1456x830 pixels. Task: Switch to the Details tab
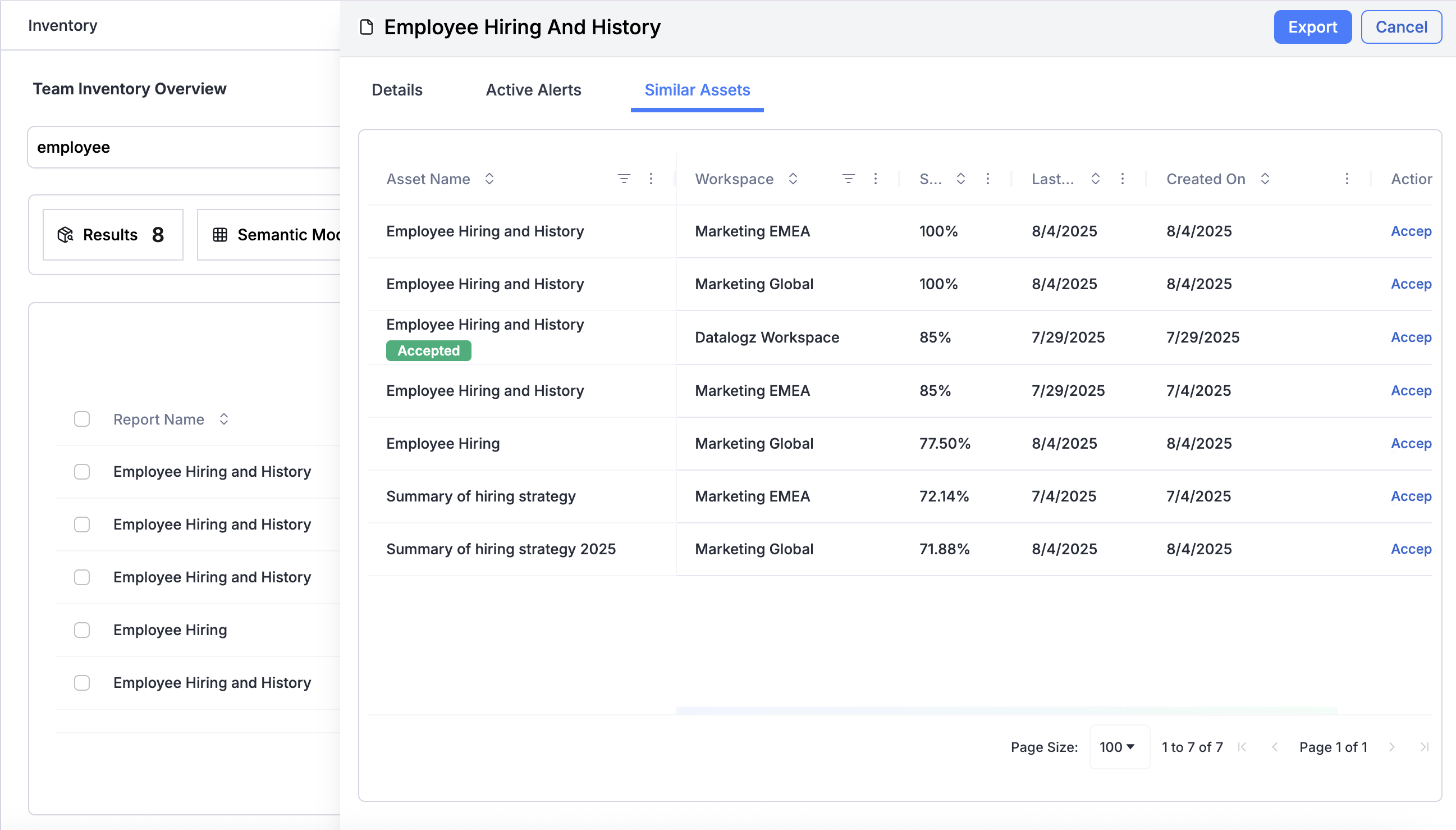(397, 90)
